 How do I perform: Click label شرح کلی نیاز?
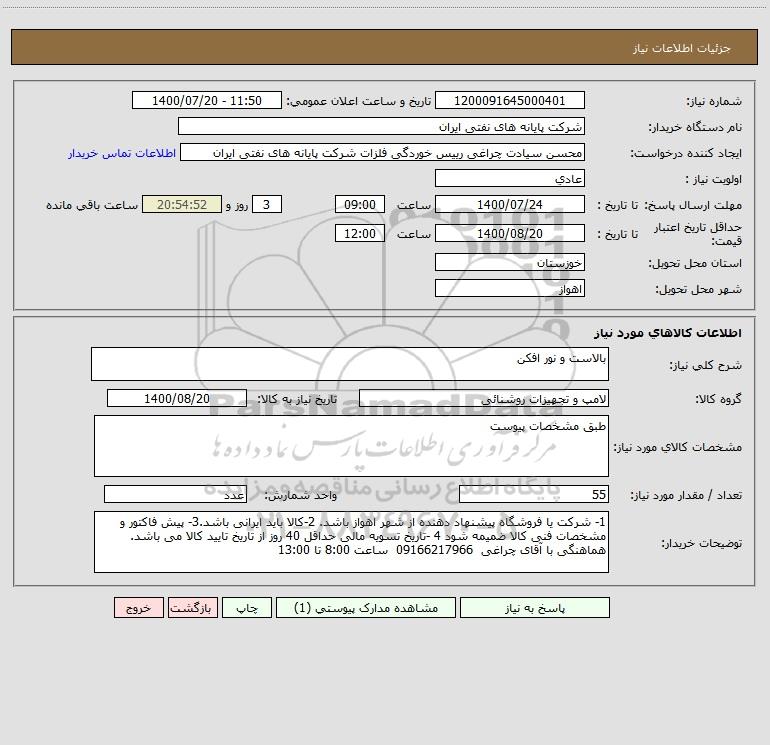coord(706,365)
